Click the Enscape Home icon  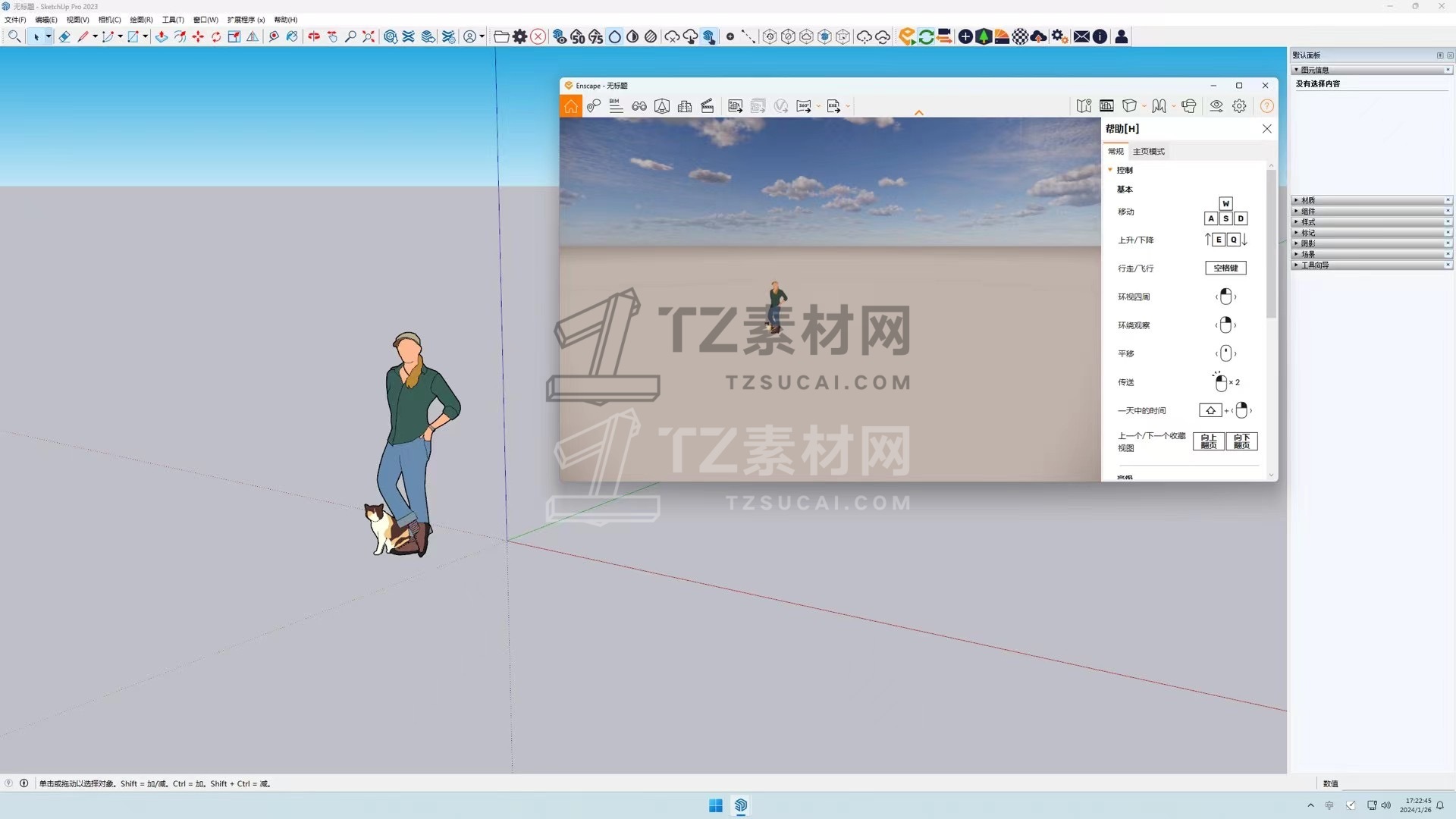pyautogui.click(x=571, y=106)
